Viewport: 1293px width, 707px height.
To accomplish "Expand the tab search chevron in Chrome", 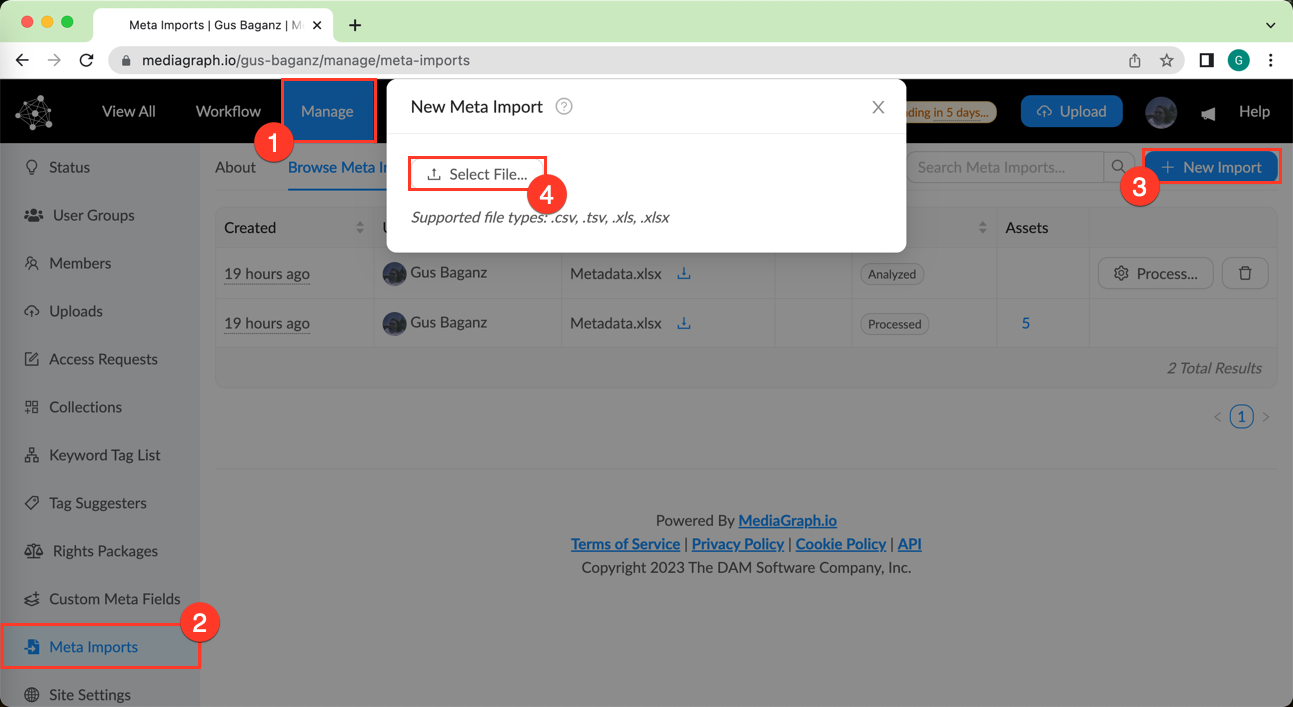I will point(1270,25).
